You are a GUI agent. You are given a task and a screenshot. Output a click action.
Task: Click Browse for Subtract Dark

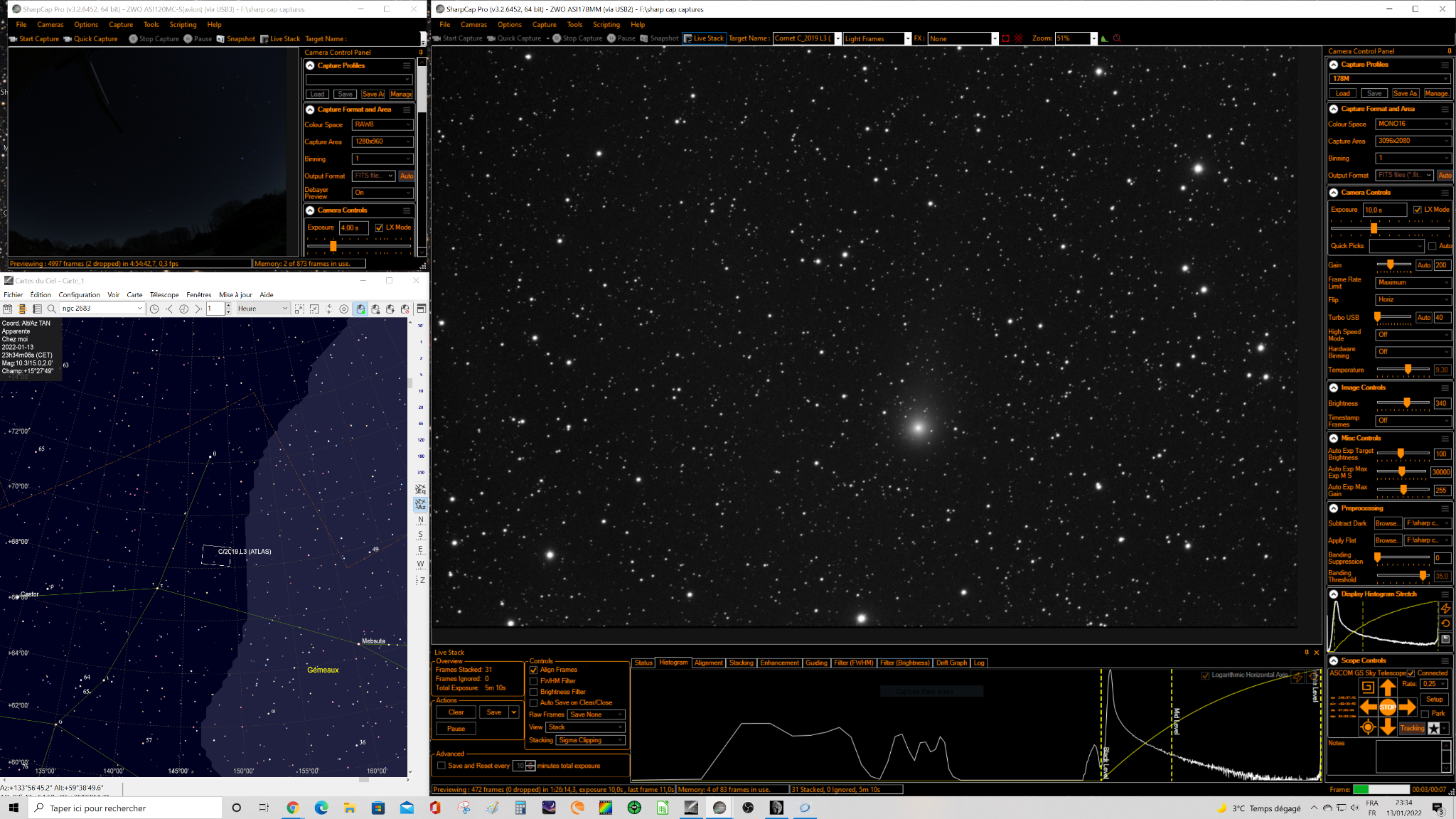[x=1386, y=523]
